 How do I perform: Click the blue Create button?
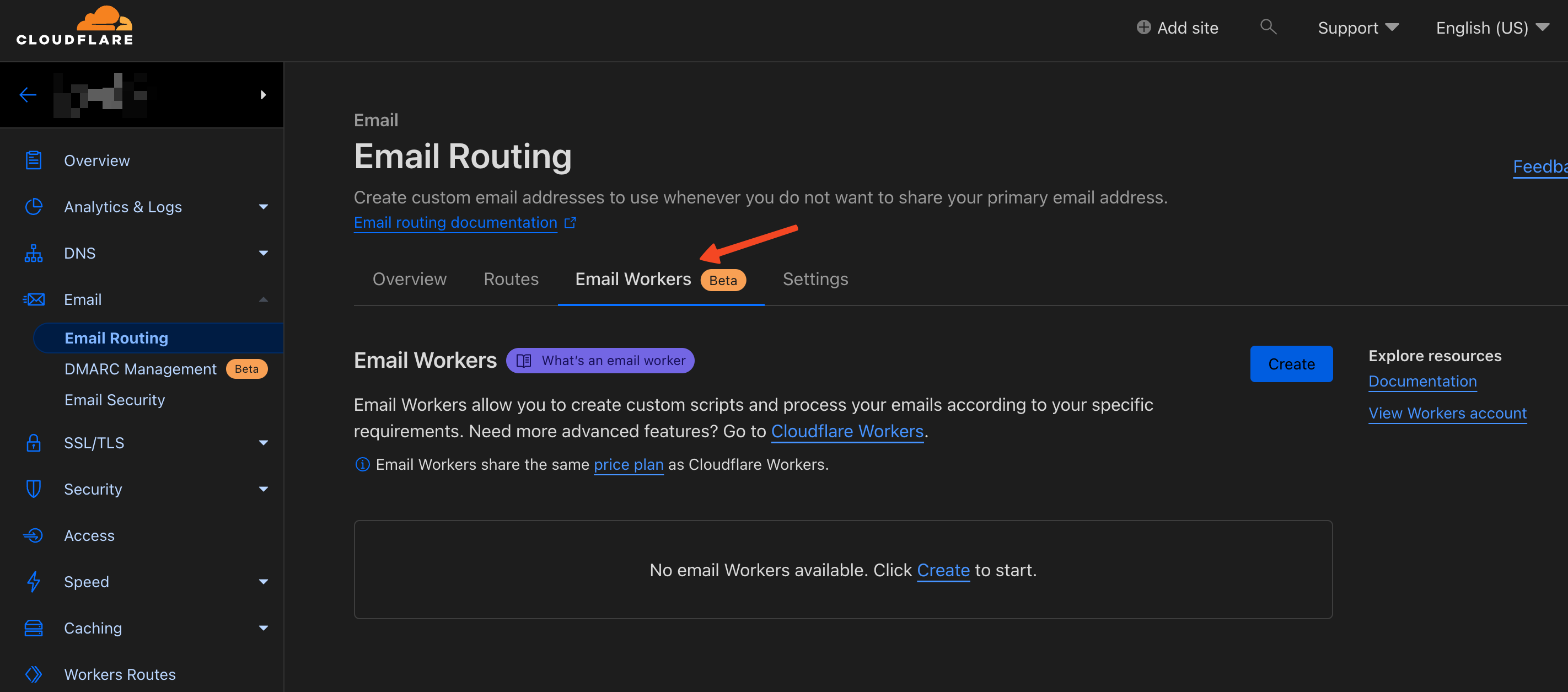click(1291, 364)
